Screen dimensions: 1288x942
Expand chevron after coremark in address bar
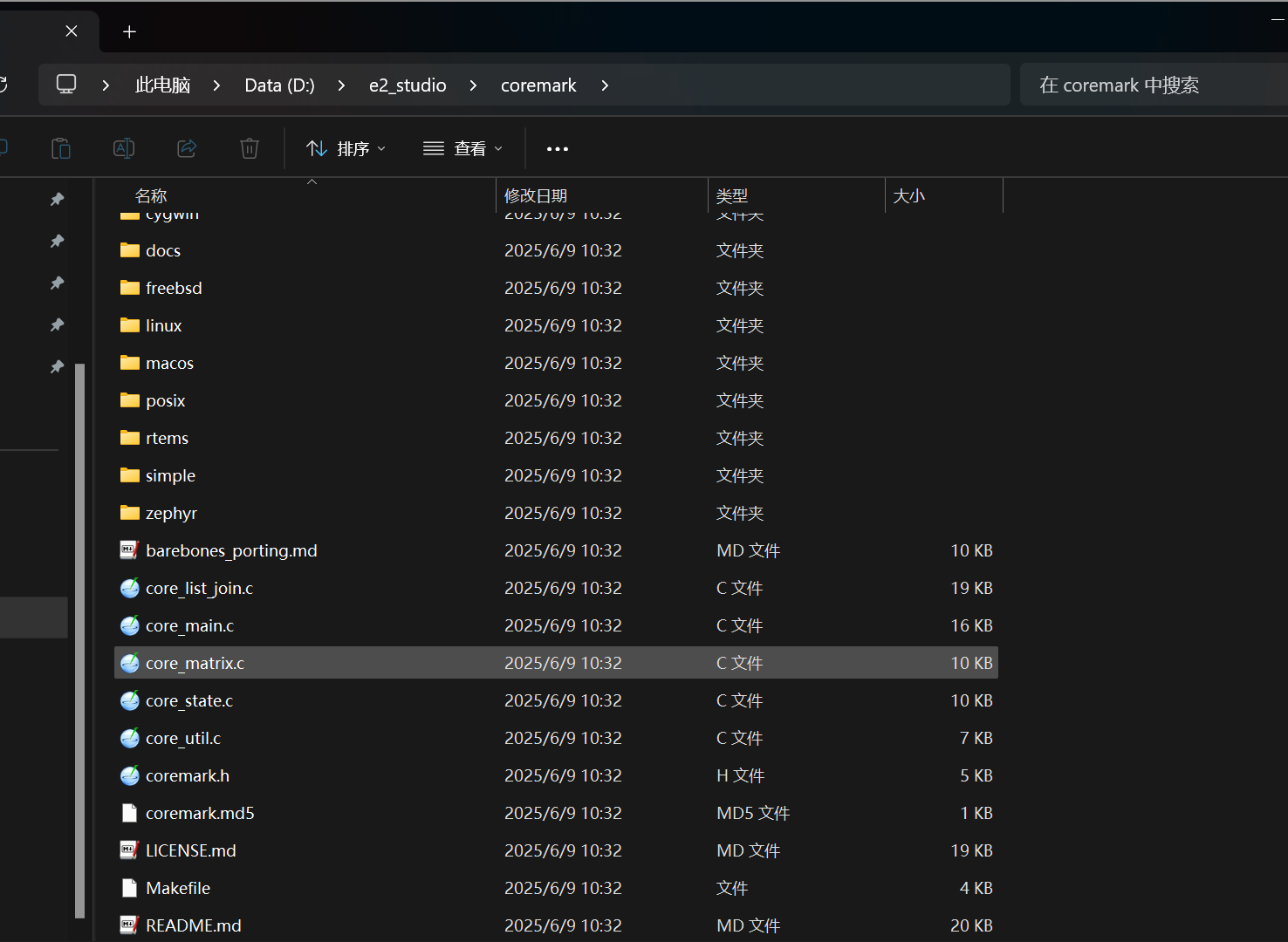(605, 85)
